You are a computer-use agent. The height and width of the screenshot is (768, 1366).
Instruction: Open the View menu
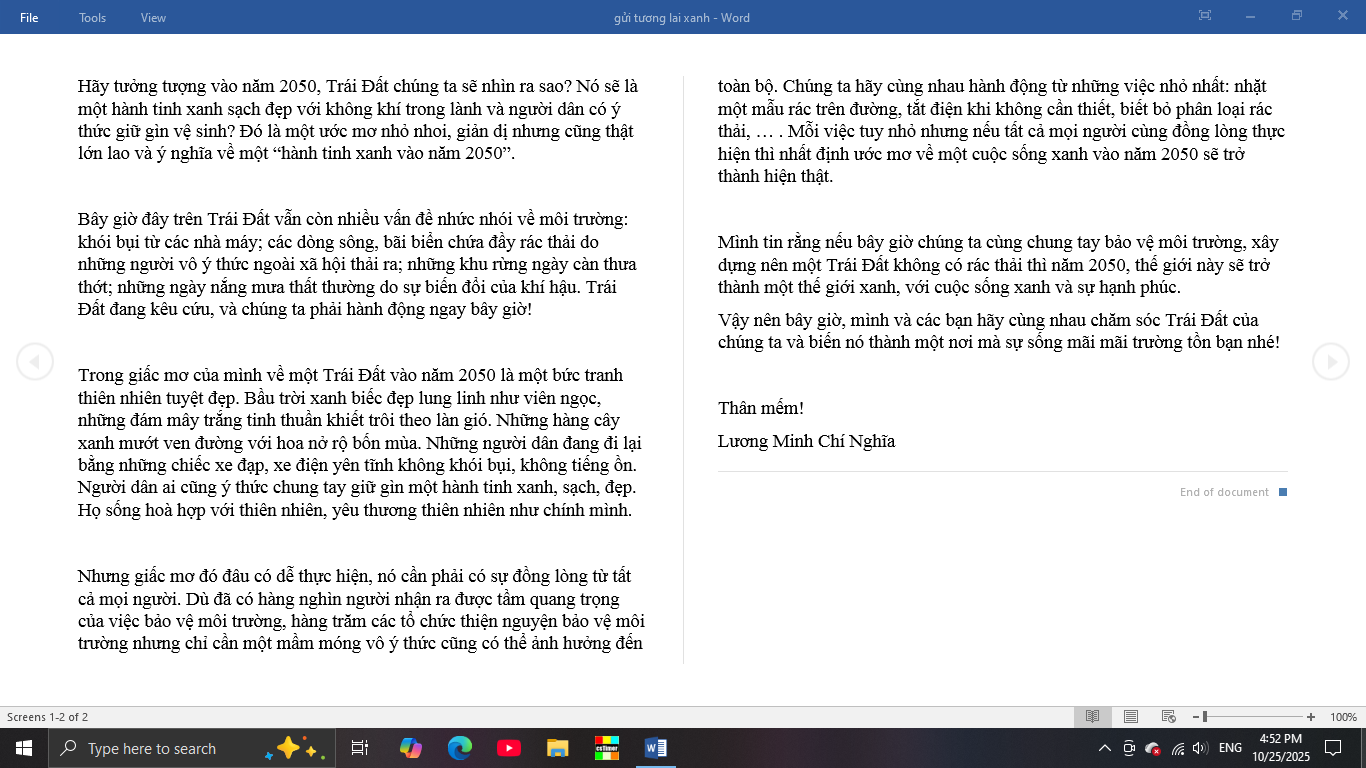click(x=154, y=17)
